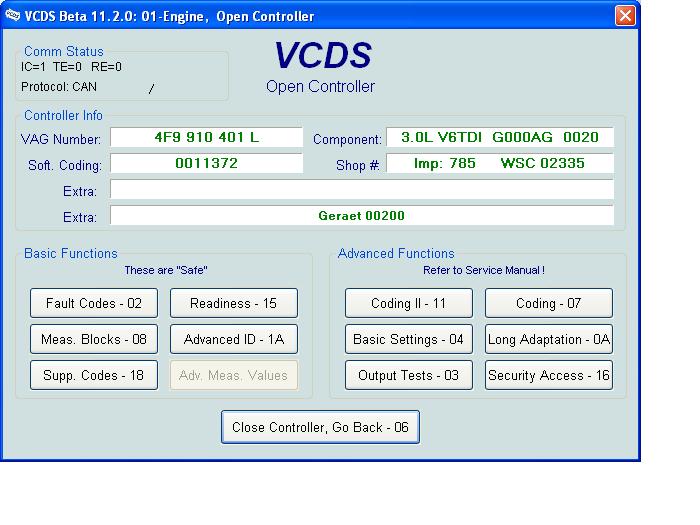Screen dimensions: 700x525
Task: Click the Shop #: label
Action: pyautogui.click(x=358, y=165)
